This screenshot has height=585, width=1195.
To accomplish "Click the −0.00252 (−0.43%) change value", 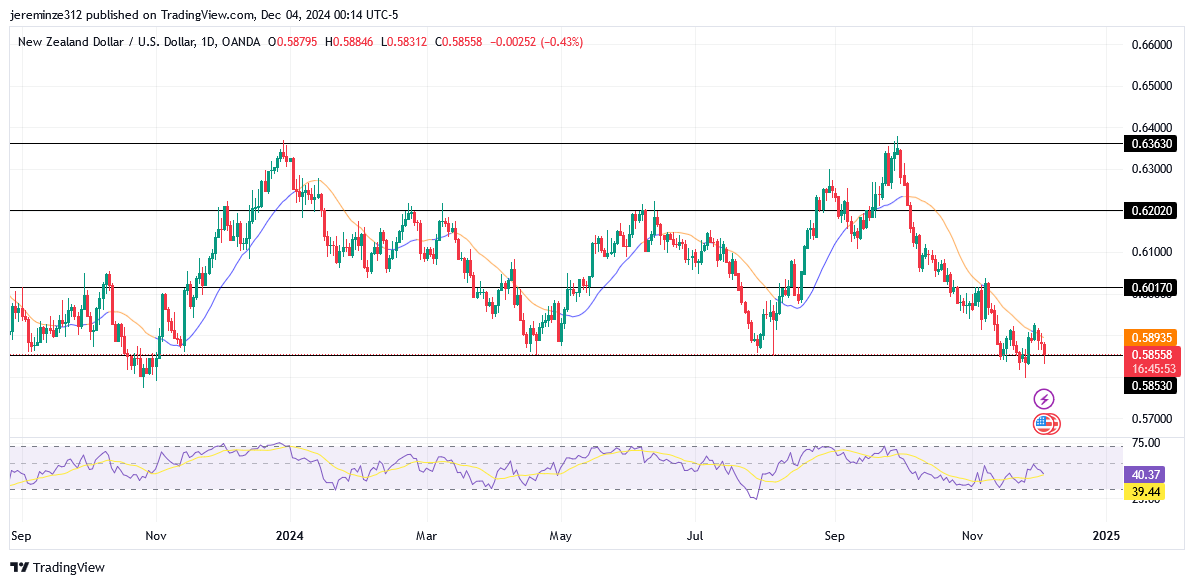I will [x=536, y=43].
